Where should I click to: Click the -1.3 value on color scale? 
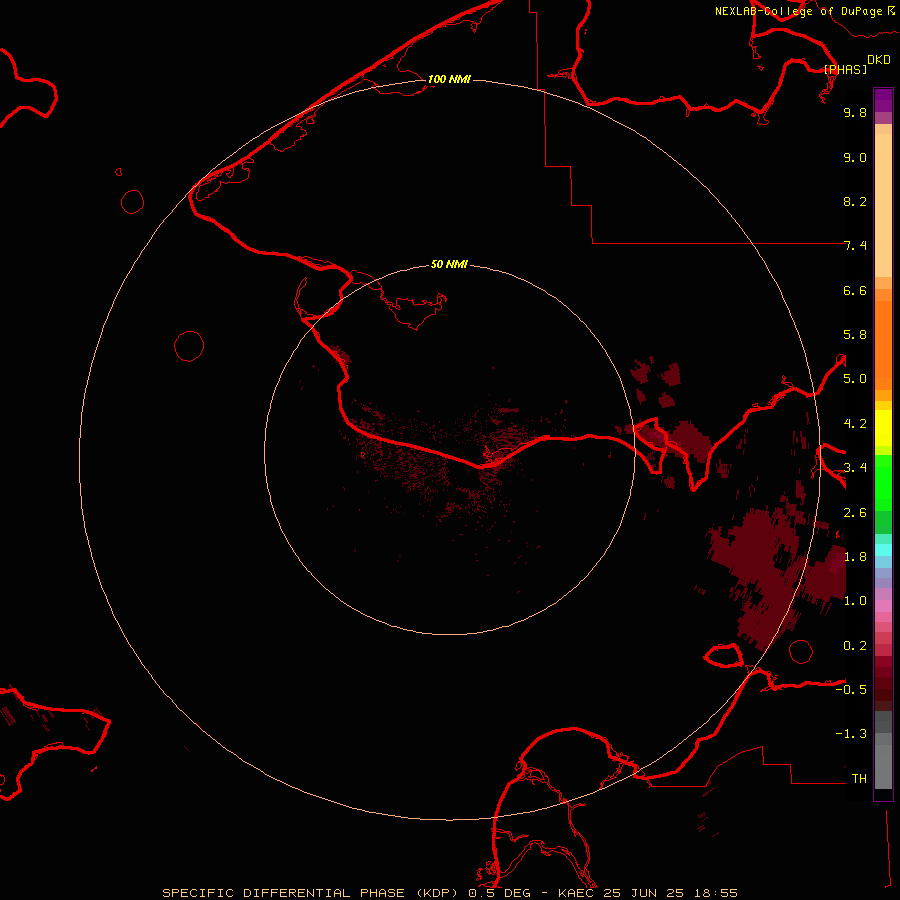click(851, 734)
